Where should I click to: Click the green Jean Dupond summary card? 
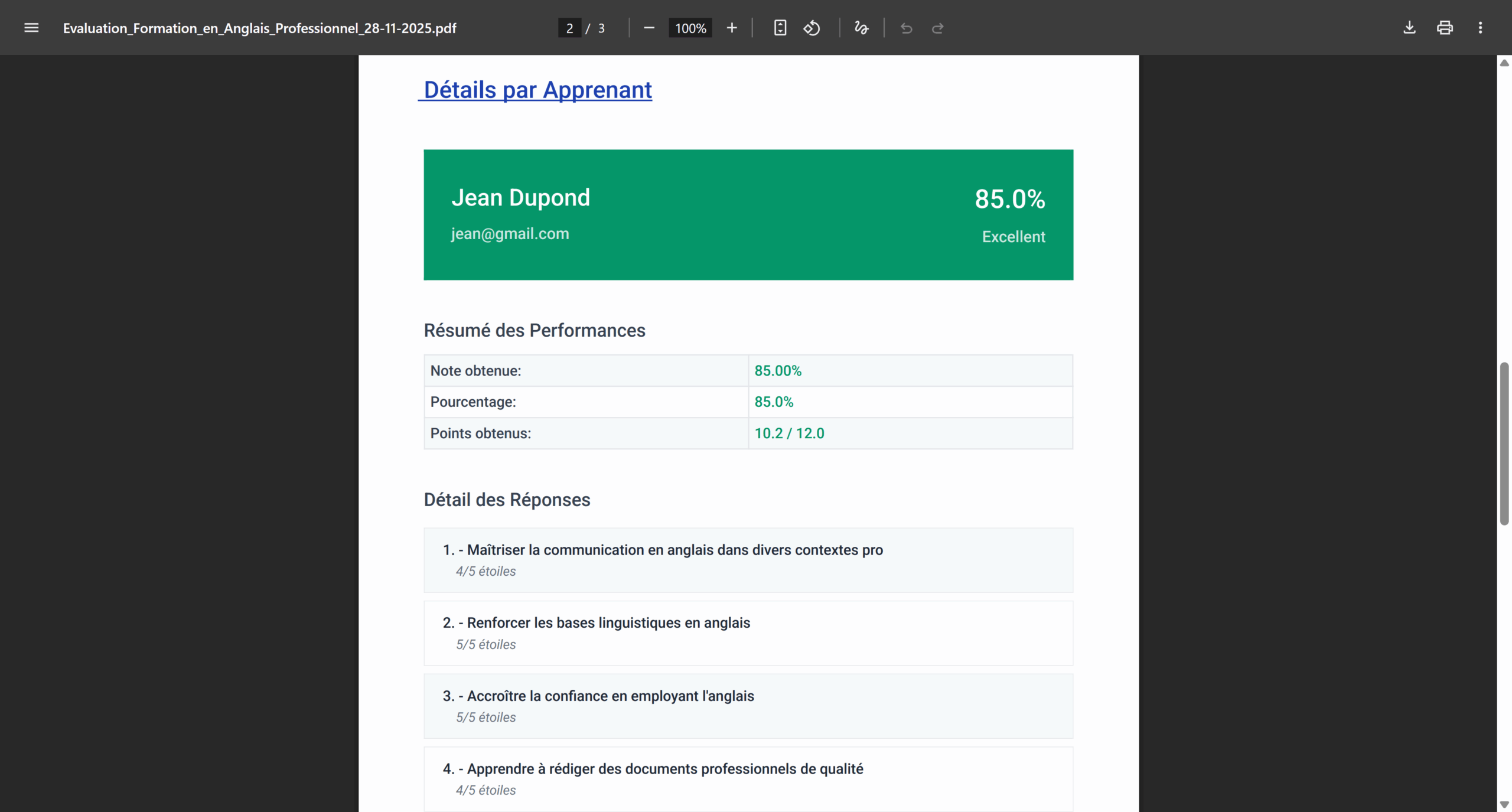[x=748, y=214]
